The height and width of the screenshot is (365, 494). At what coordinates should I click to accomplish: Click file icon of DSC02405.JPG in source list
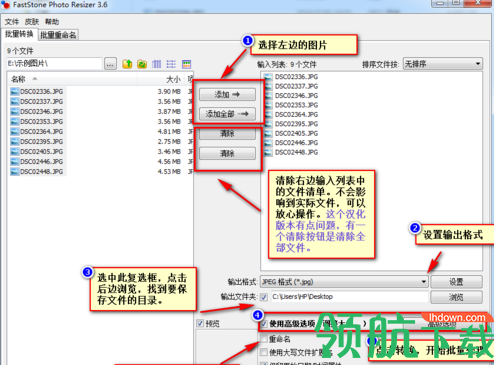click(15, 151)
